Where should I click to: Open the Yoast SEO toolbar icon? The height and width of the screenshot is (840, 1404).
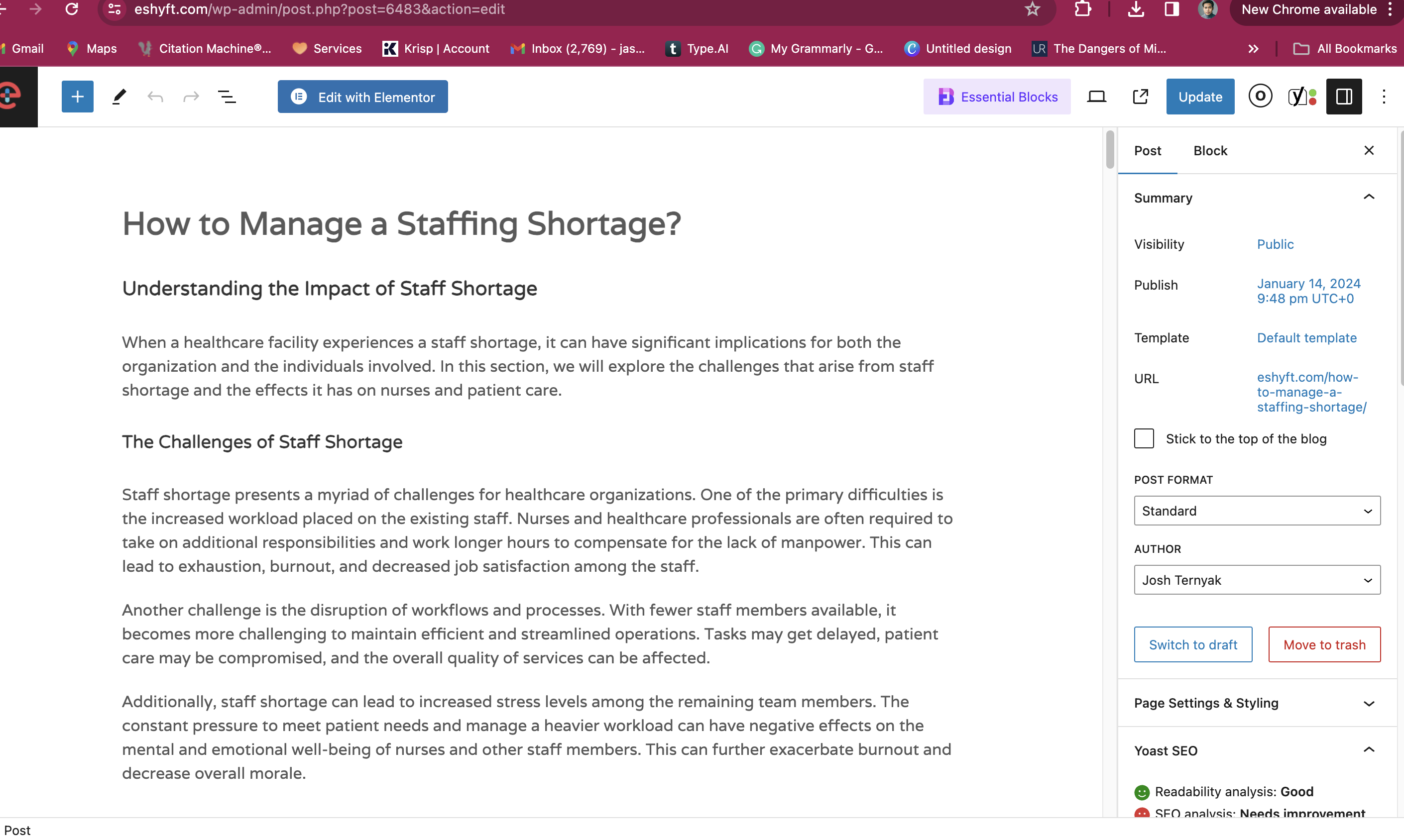1301,97
